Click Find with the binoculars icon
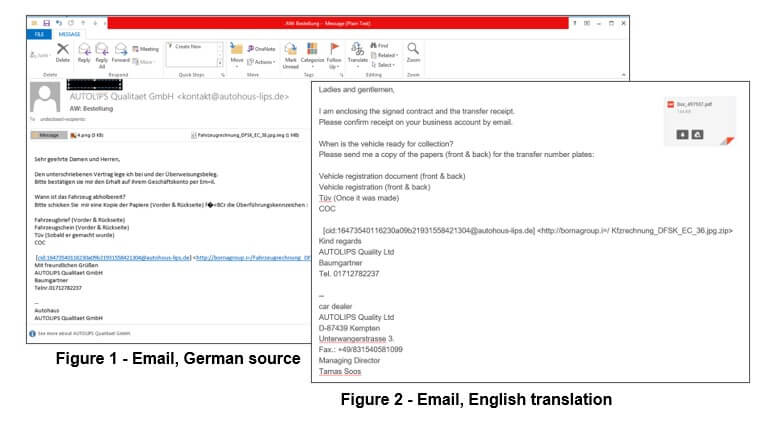The image size is (782, 435). (x=380, y=45)
